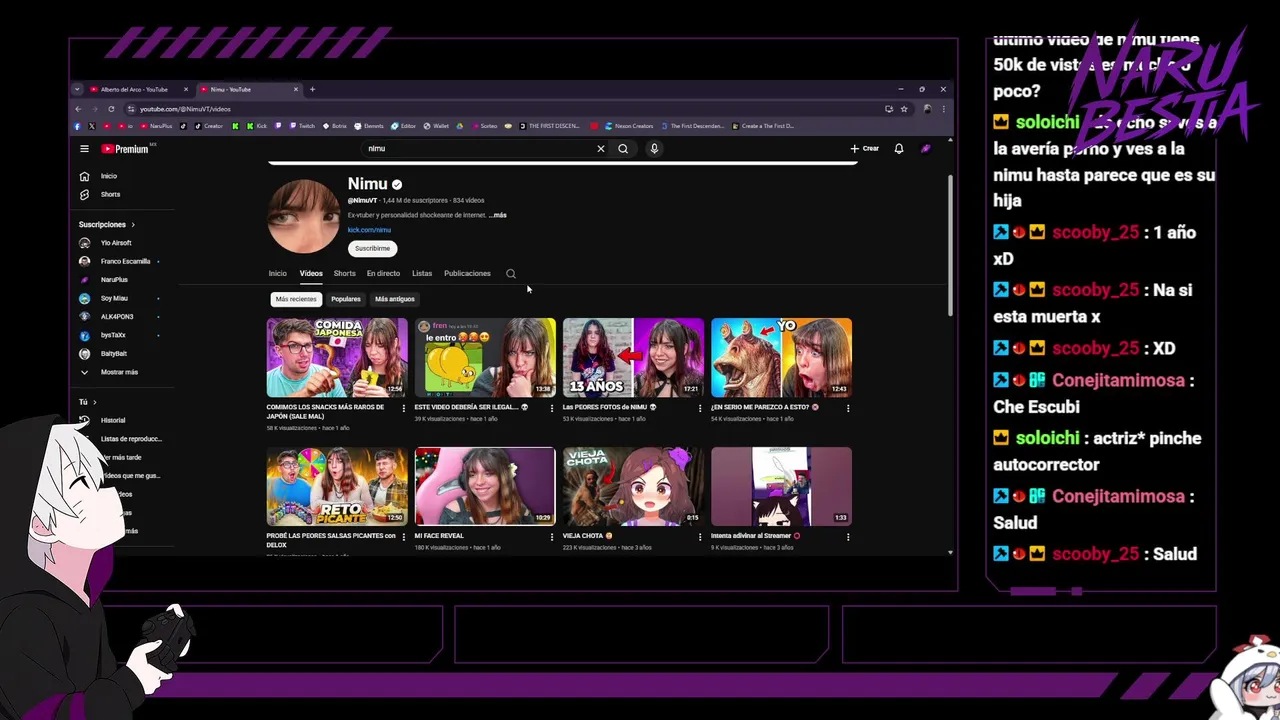Screen dimensions: 1280x720
Task: Open options menu for MI FACE REVEAL
Action: pos(552,537)
